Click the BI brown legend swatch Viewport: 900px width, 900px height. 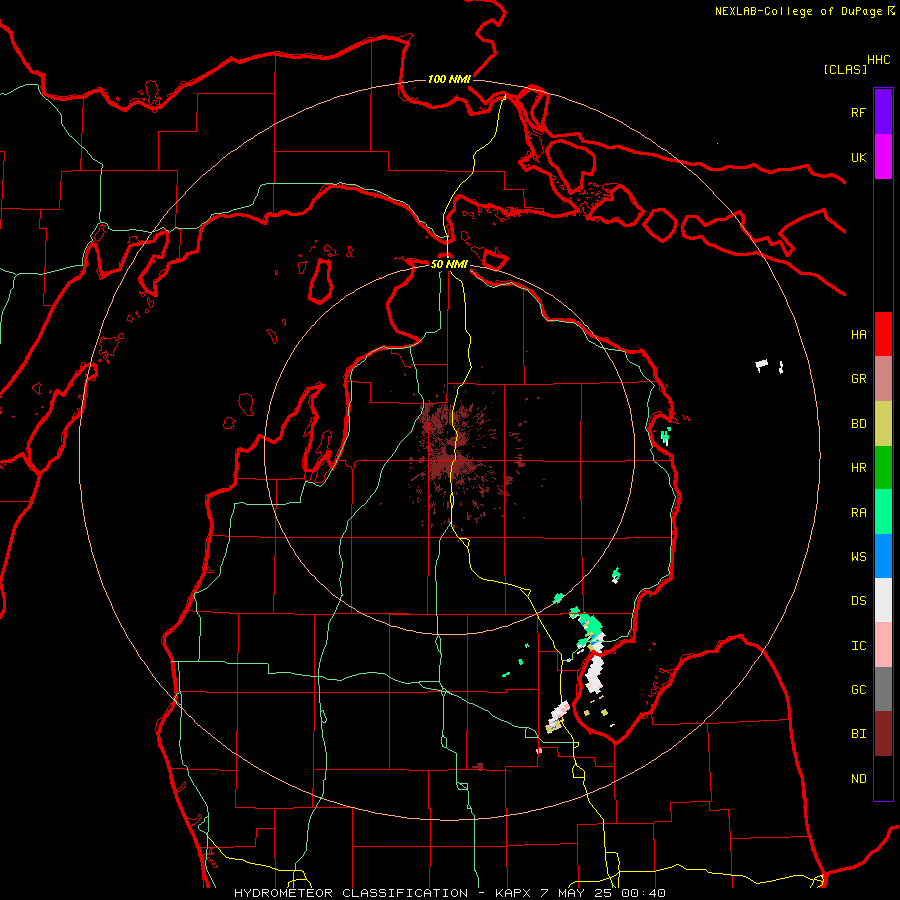click(x=883, y=734)
